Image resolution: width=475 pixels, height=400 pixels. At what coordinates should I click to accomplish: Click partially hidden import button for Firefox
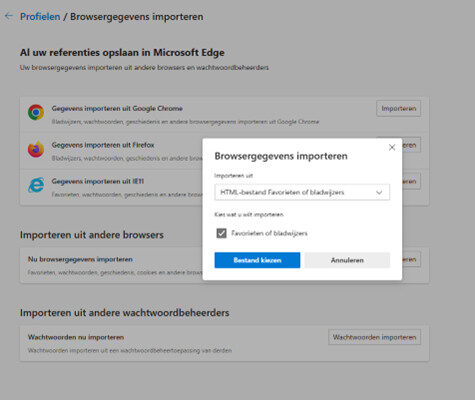tap(411, 145)
